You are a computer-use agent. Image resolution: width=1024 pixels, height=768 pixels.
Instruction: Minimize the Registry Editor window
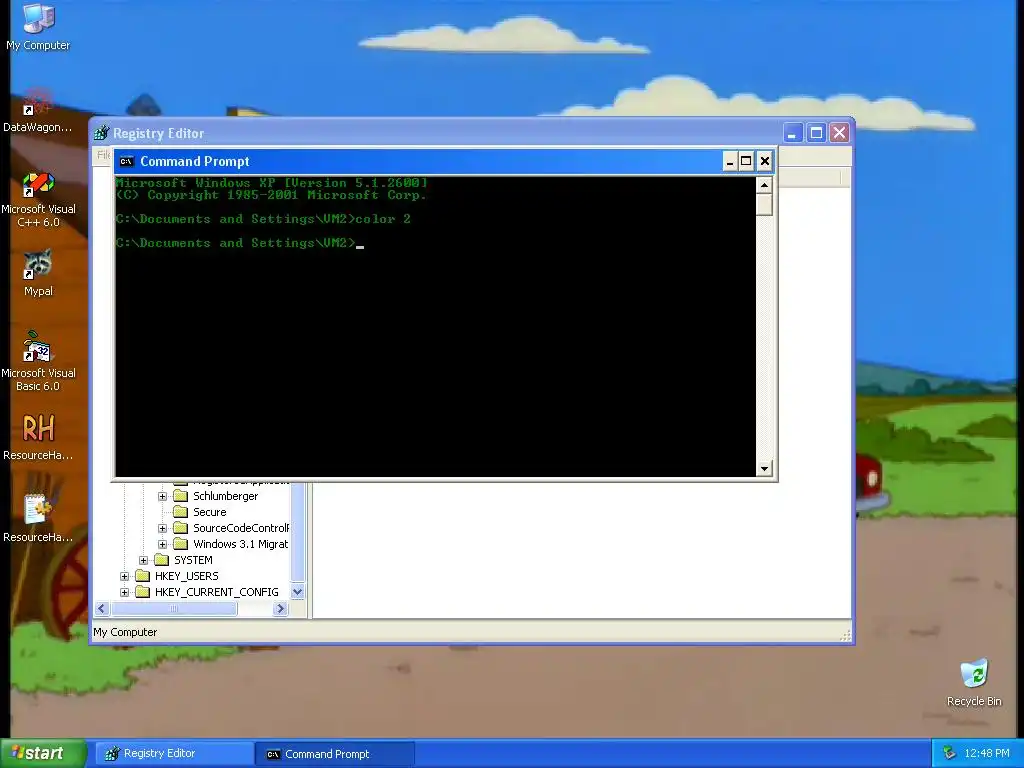793,133
